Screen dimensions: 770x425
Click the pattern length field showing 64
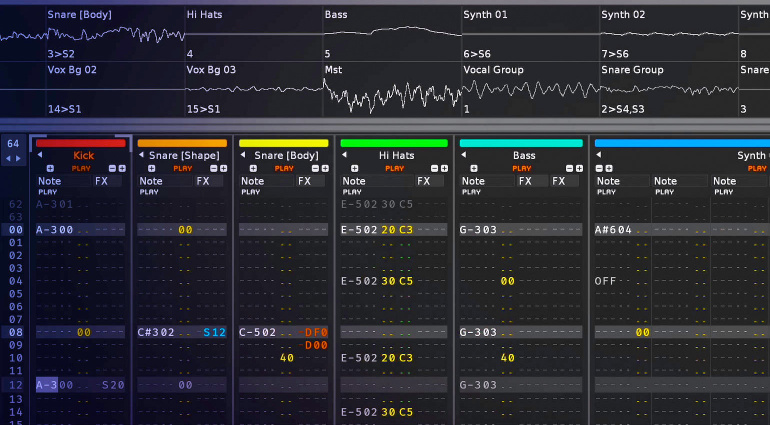13,144
